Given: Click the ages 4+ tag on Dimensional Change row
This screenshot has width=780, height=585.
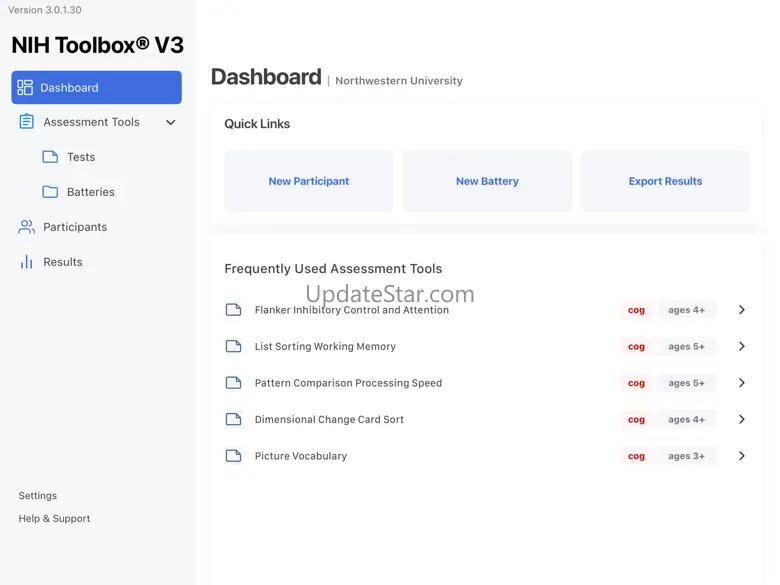Looking at the screenshot, I should pos(687,419).
